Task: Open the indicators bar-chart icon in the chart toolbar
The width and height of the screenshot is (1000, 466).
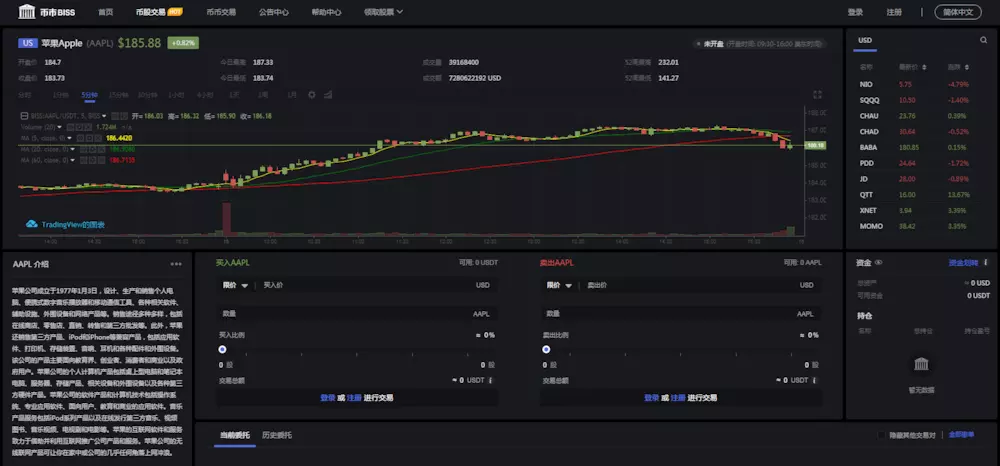Action: (328, 94)
